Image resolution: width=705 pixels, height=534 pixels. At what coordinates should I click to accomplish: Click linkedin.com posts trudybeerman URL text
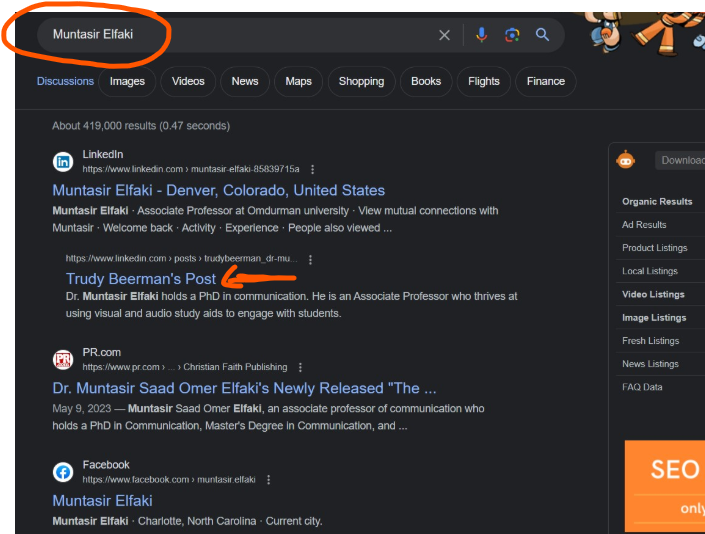point(181,258)
